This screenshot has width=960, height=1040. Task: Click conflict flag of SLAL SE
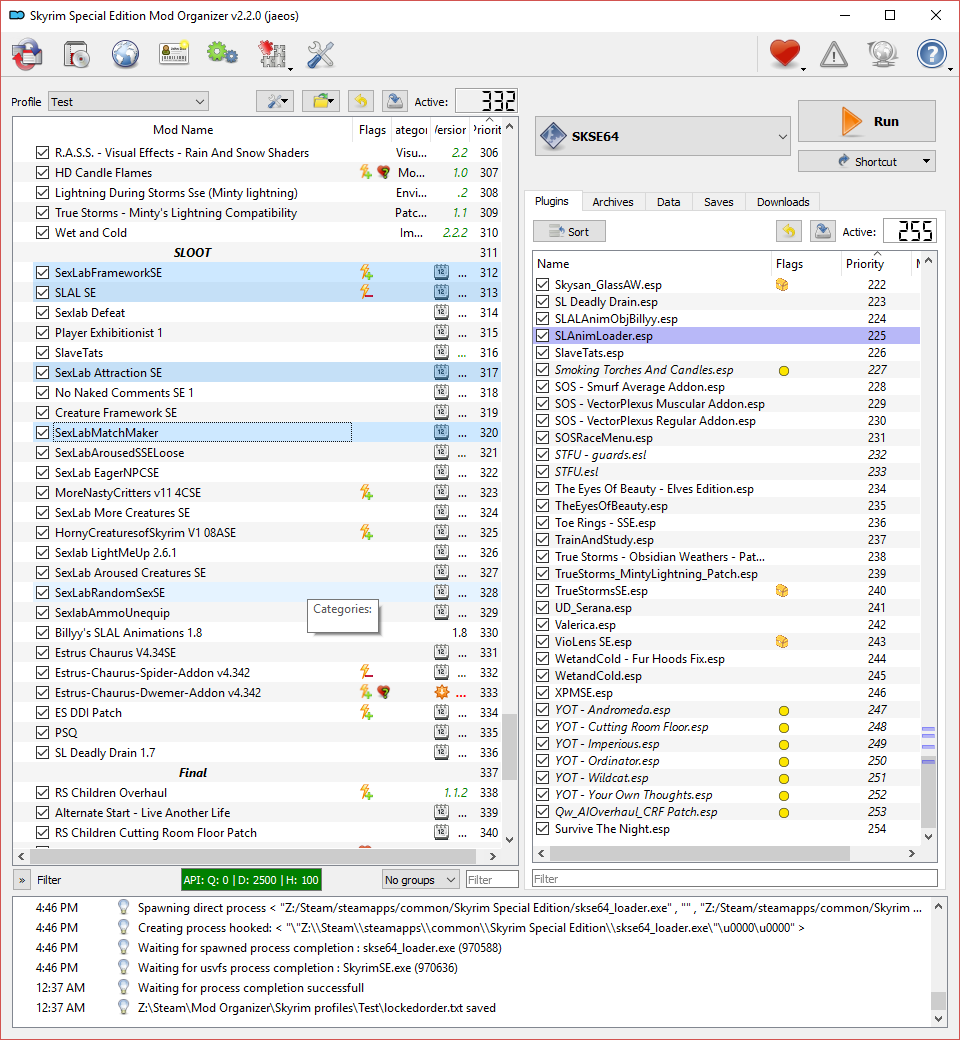pyautogui.click(x=366, y=292)
